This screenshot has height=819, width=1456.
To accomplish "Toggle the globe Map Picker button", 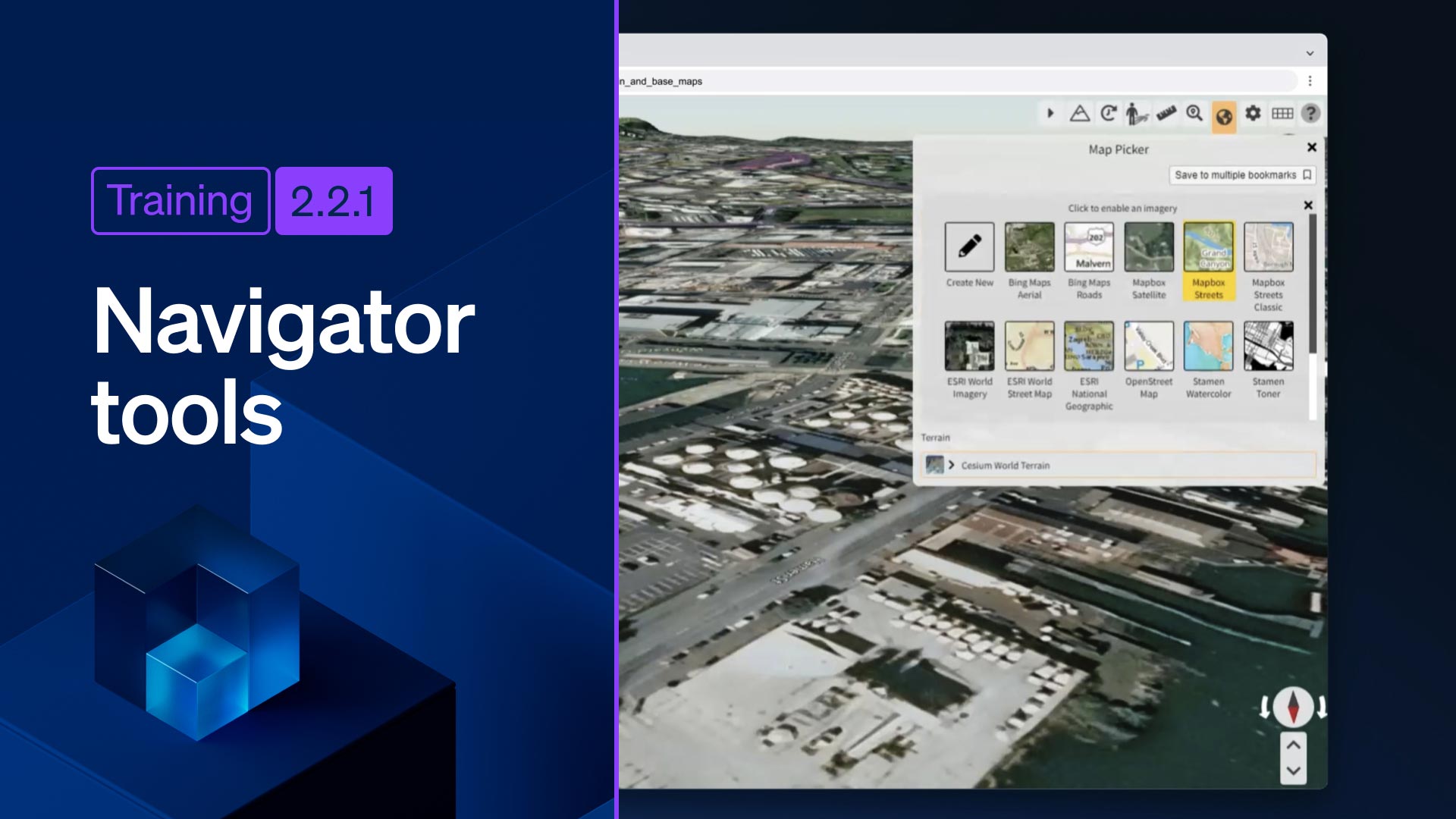I will click(1223, 116).
